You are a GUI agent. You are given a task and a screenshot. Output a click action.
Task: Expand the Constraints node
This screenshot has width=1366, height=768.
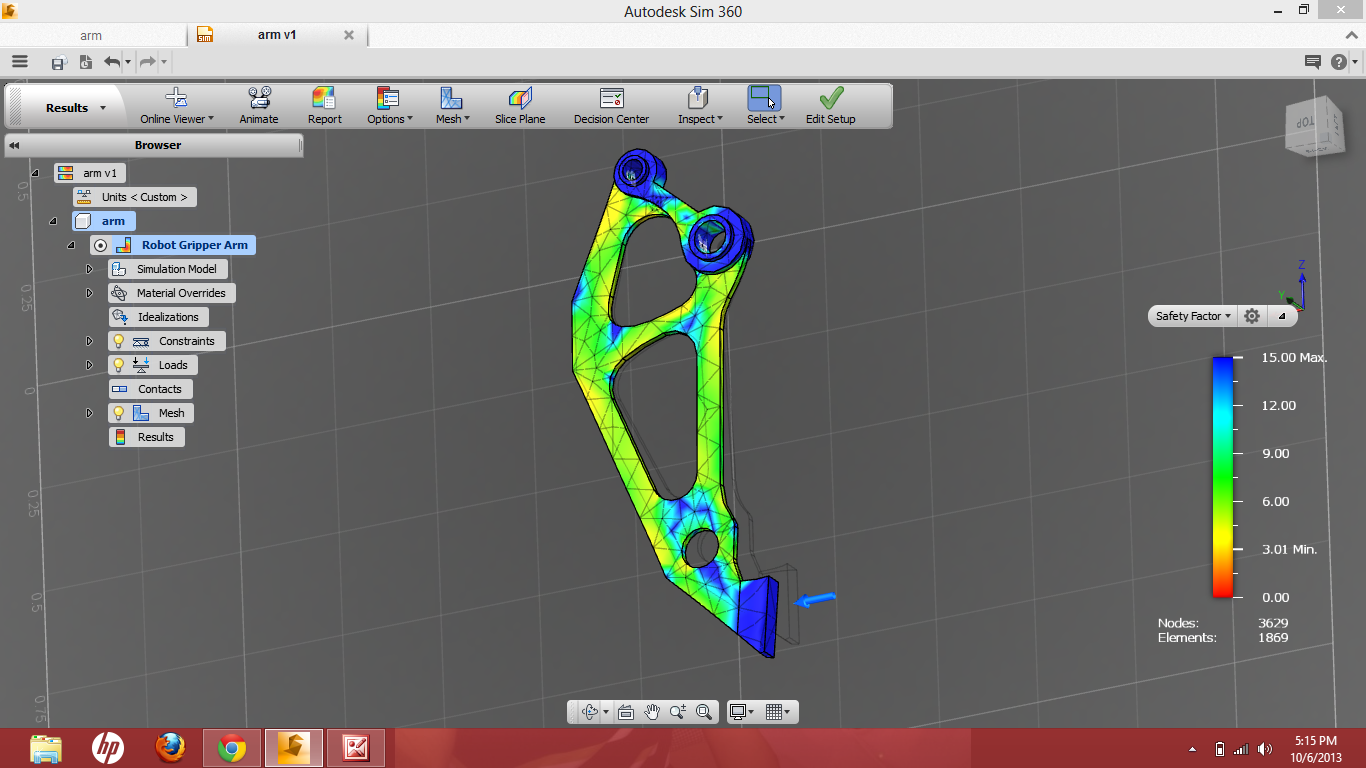[89, 341]
